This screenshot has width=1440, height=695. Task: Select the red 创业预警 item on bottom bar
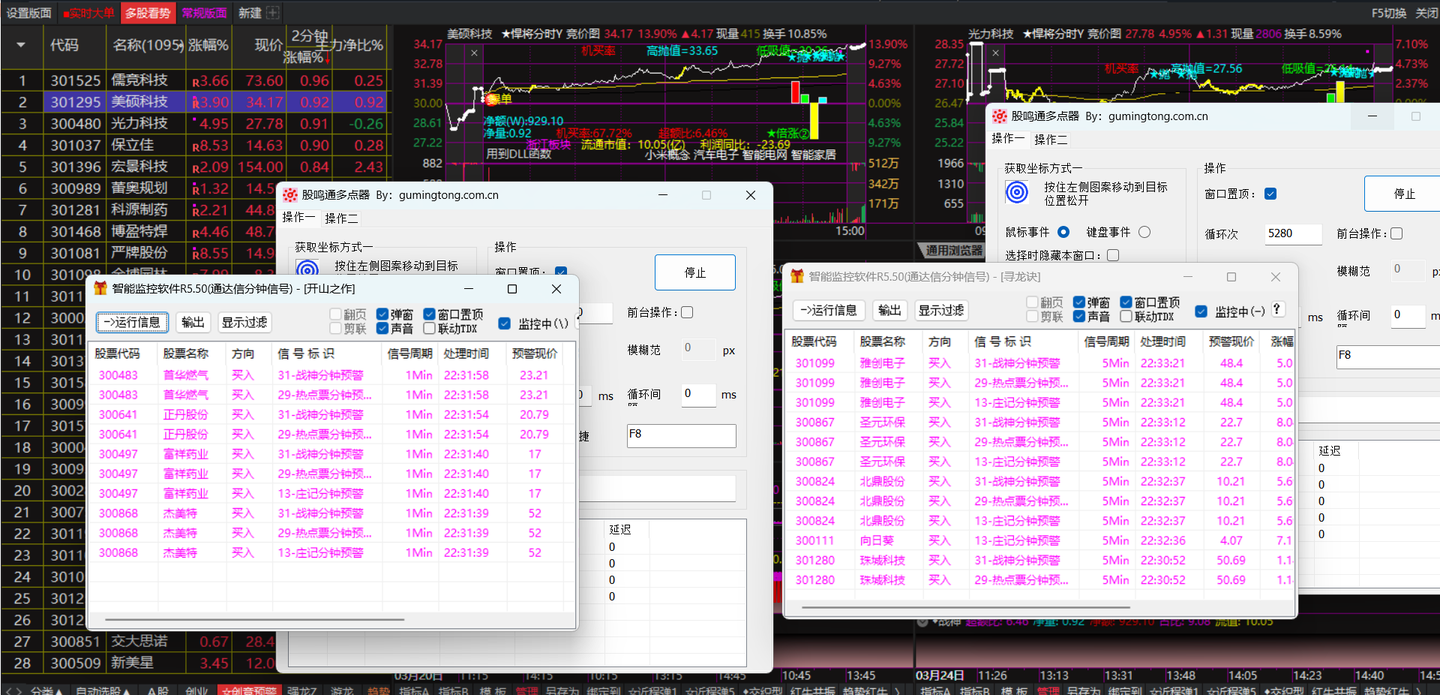251,690
